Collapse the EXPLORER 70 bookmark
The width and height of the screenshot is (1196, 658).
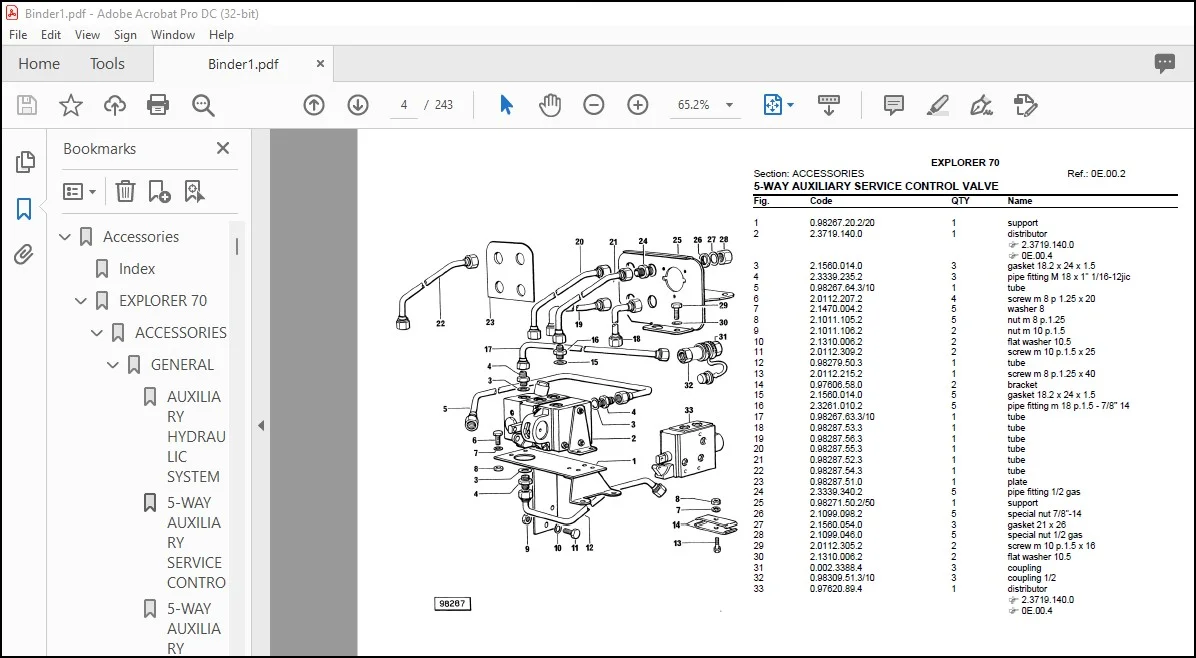(81, 301)
